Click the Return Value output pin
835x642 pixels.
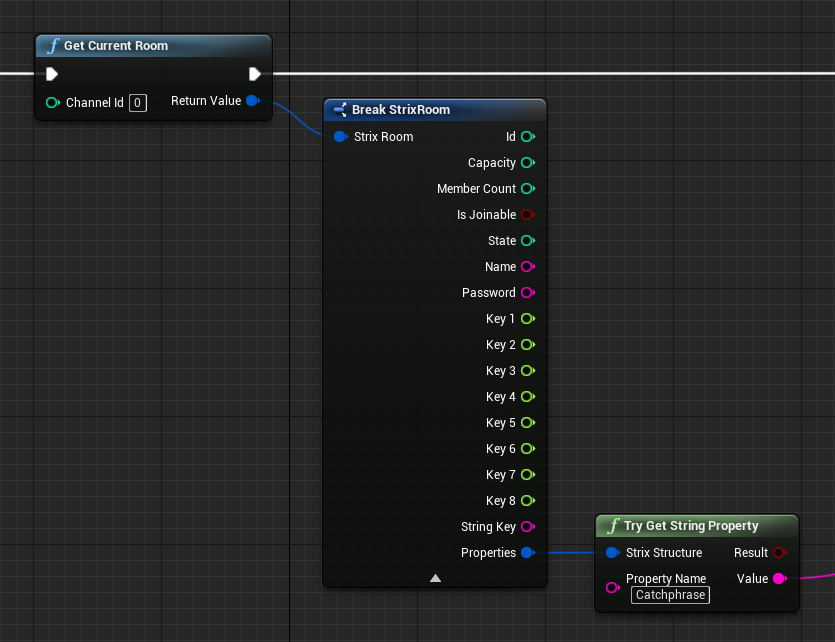click(253, 101)
